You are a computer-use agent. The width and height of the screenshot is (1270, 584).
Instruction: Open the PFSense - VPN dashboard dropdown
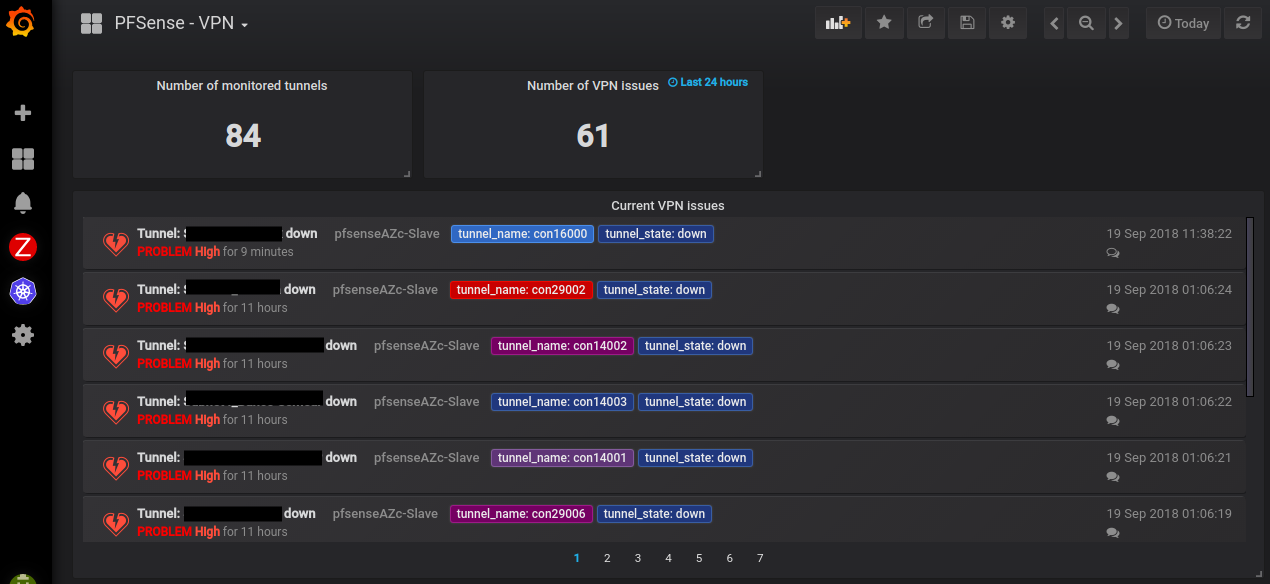tap(181, 23)
